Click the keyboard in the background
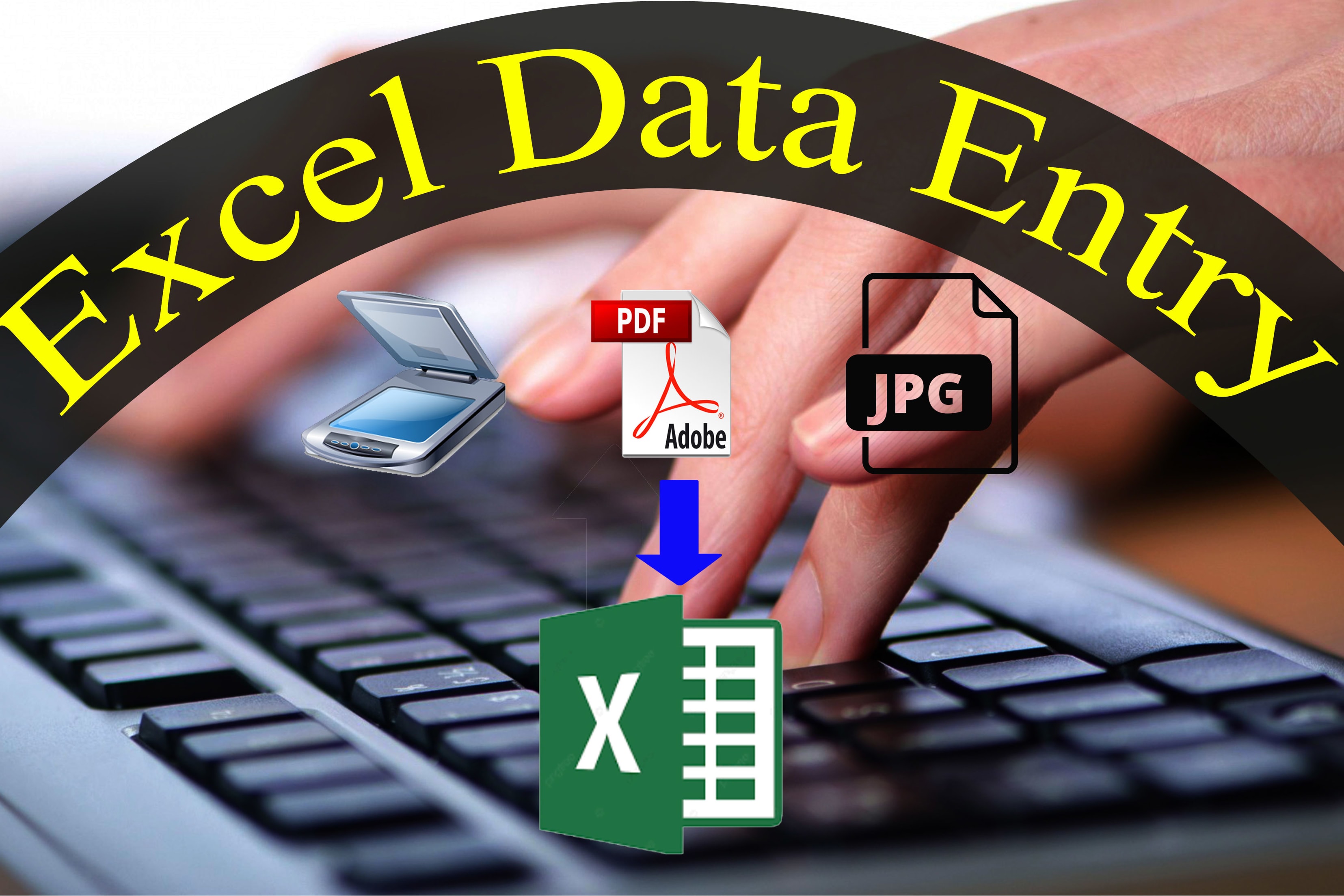The width and height of the screenshot is (1344, 896). click(200, 750)
